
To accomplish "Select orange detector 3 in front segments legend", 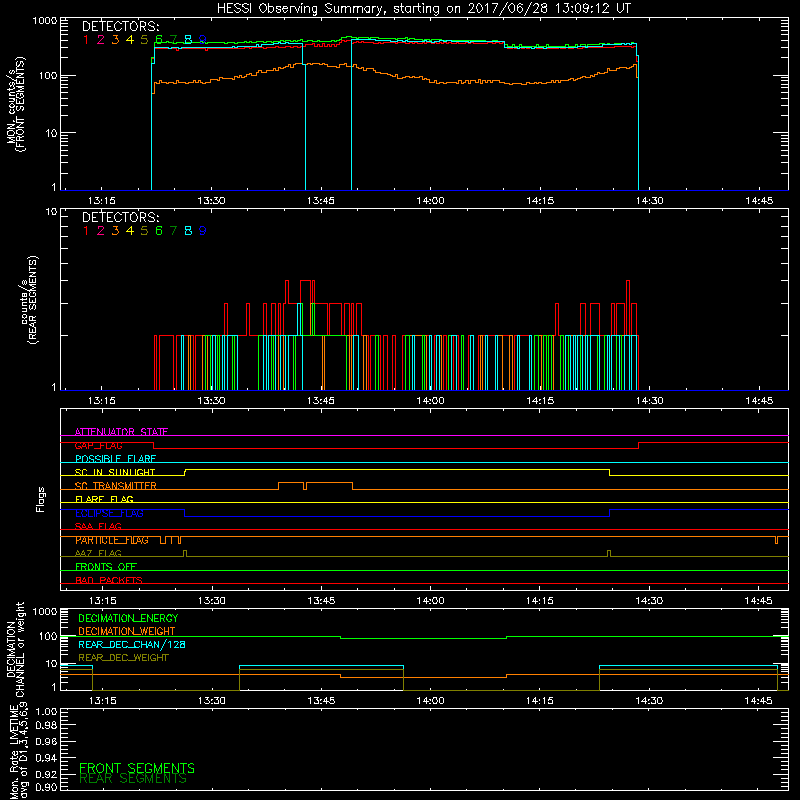I will [x=115, y=40].
